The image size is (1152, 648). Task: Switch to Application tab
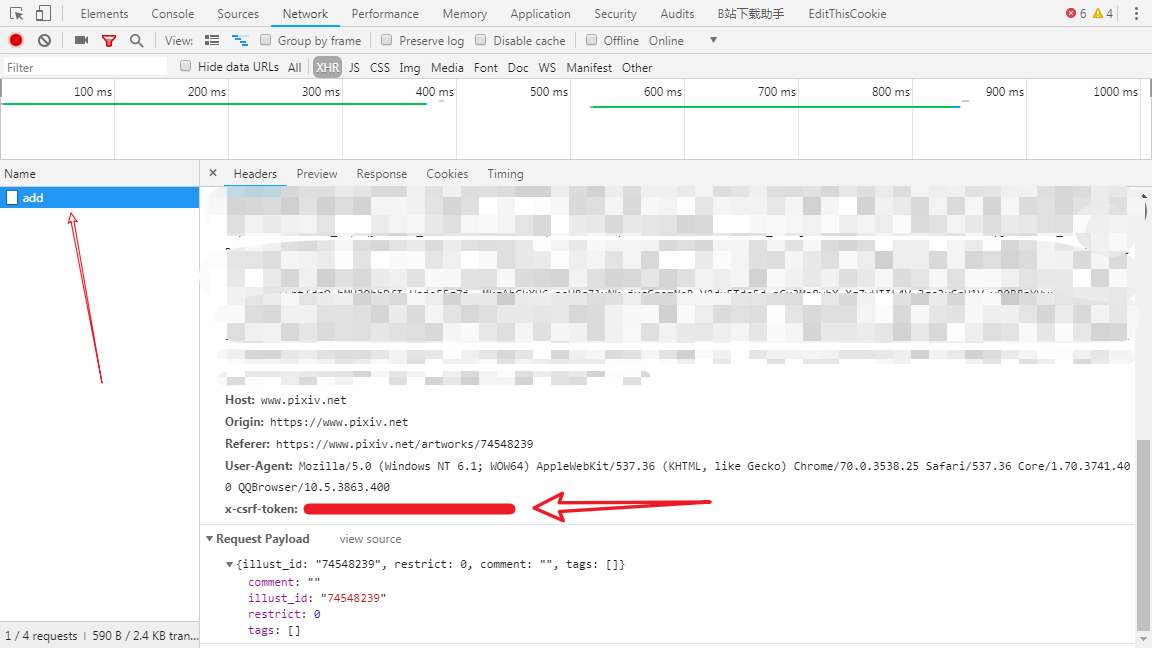tap(541, 13)
